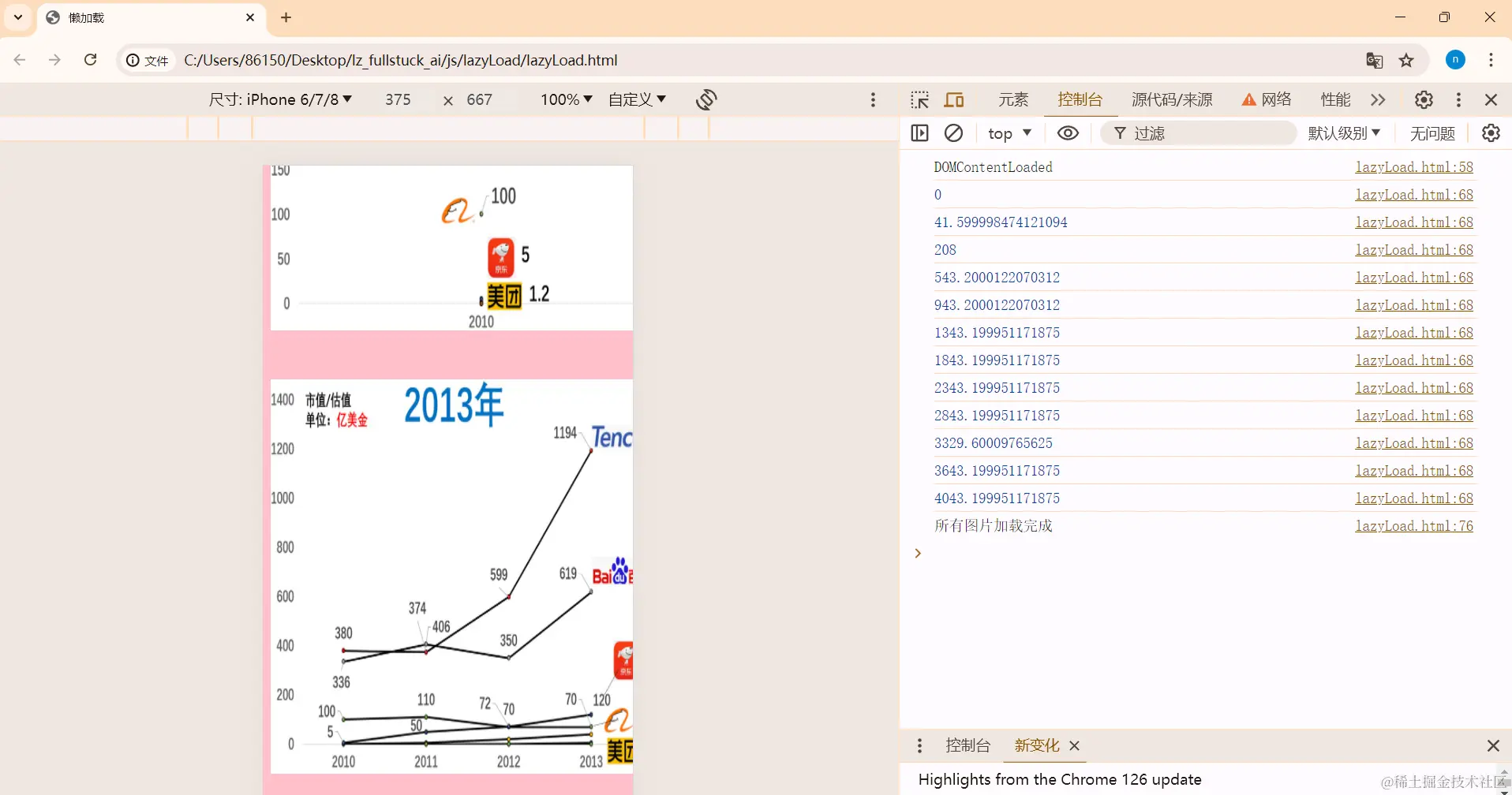Screen dimensions: 1512x795
Task: Close the 新变化 drawer tab
Action: click(1075, 745)
